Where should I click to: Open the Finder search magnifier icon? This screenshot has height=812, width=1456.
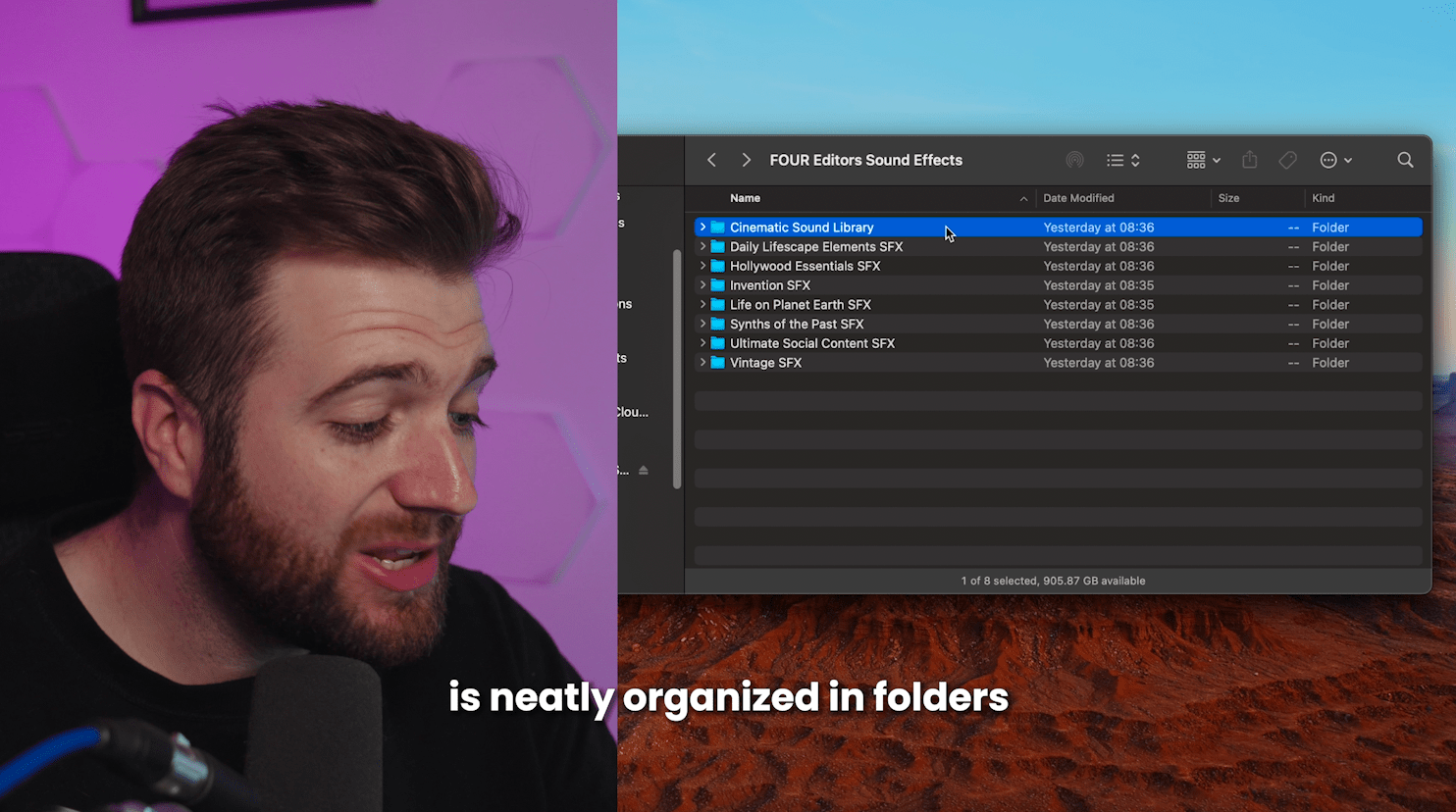(x=1405, y=160)
